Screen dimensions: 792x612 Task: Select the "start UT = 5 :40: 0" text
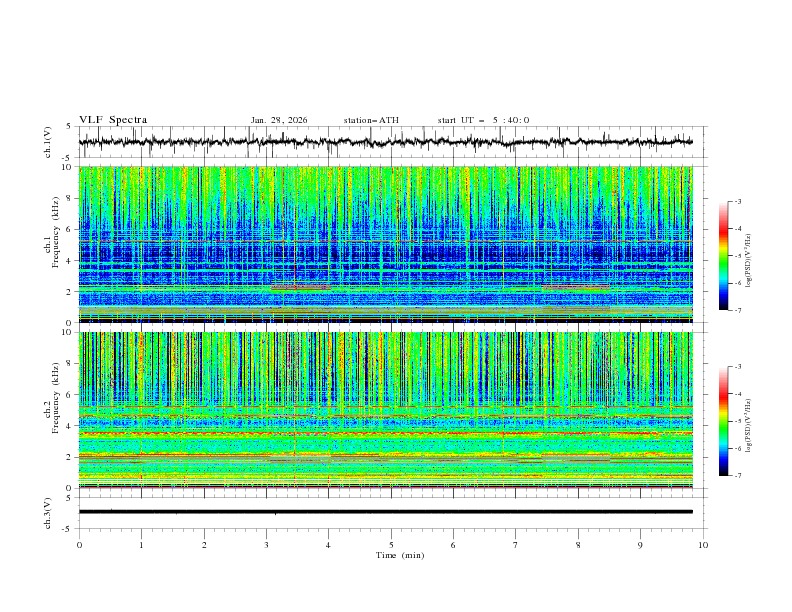(x=483, y=120)
